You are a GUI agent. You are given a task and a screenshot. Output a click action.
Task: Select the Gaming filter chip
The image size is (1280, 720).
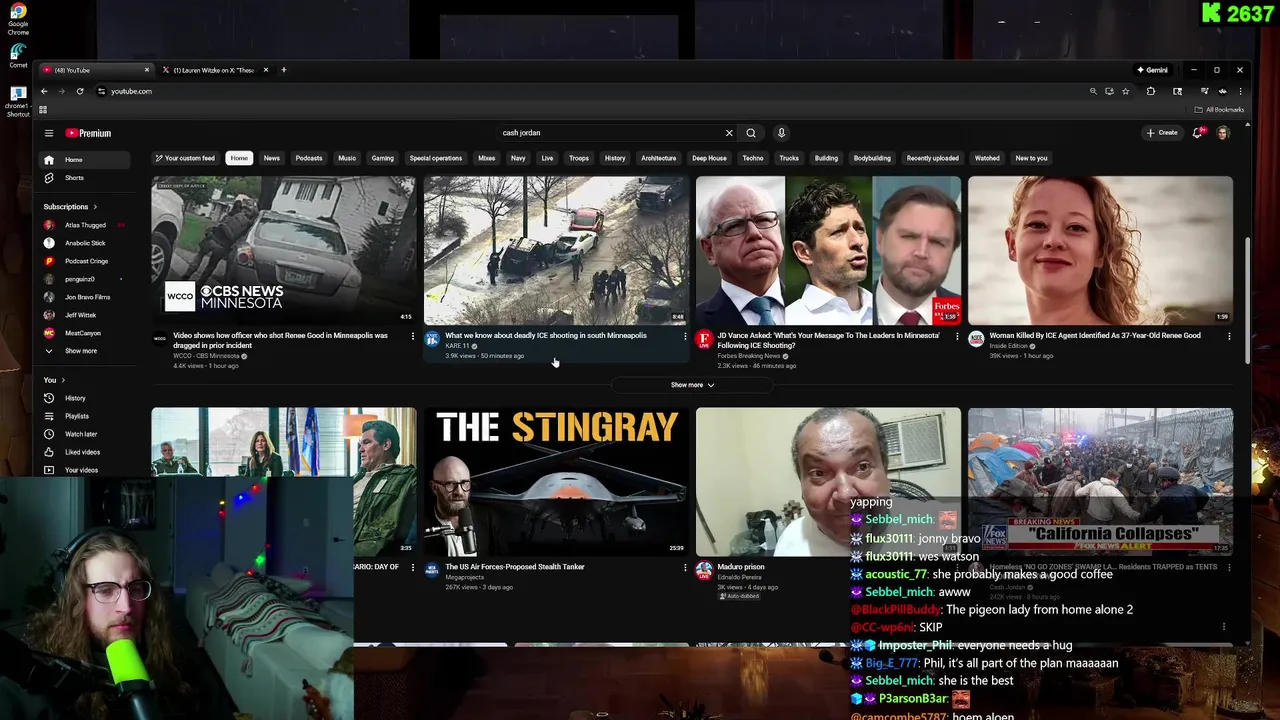point(382,158)
